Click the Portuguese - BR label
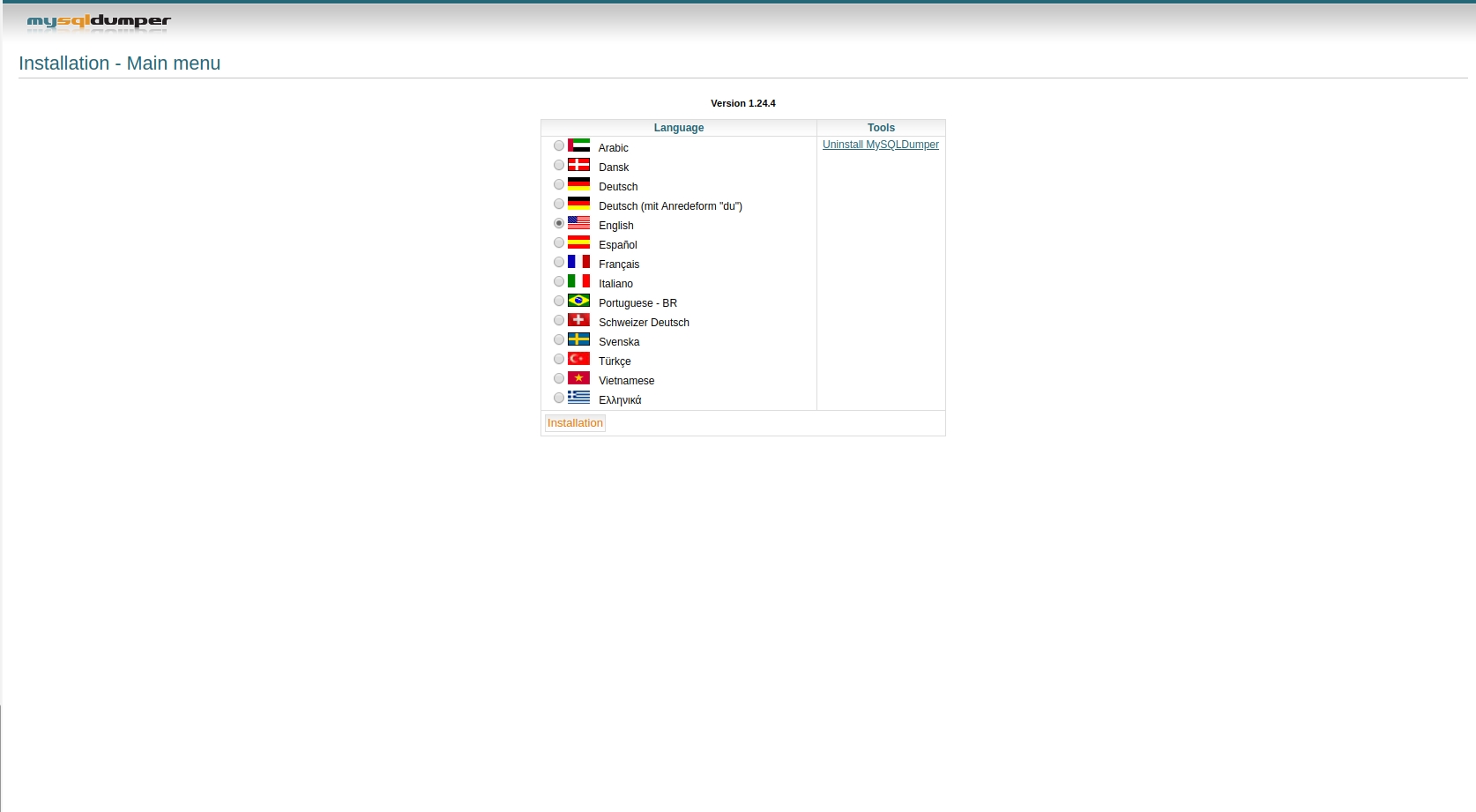Image resolution: width=1476 pixels, height=812 pixels. 638,303
